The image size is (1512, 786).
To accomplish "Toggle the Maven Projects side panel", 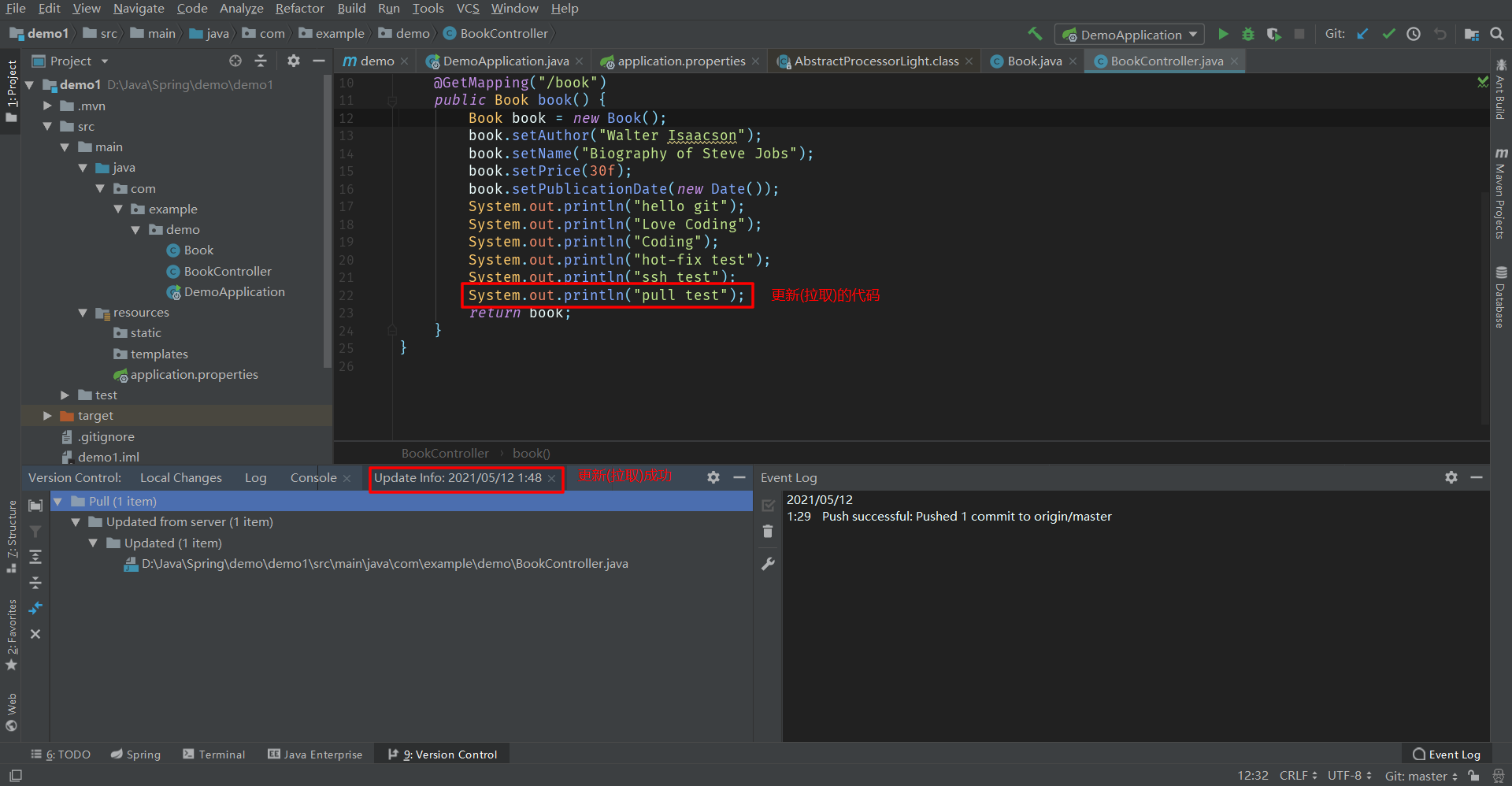I will click(1501, 193).
